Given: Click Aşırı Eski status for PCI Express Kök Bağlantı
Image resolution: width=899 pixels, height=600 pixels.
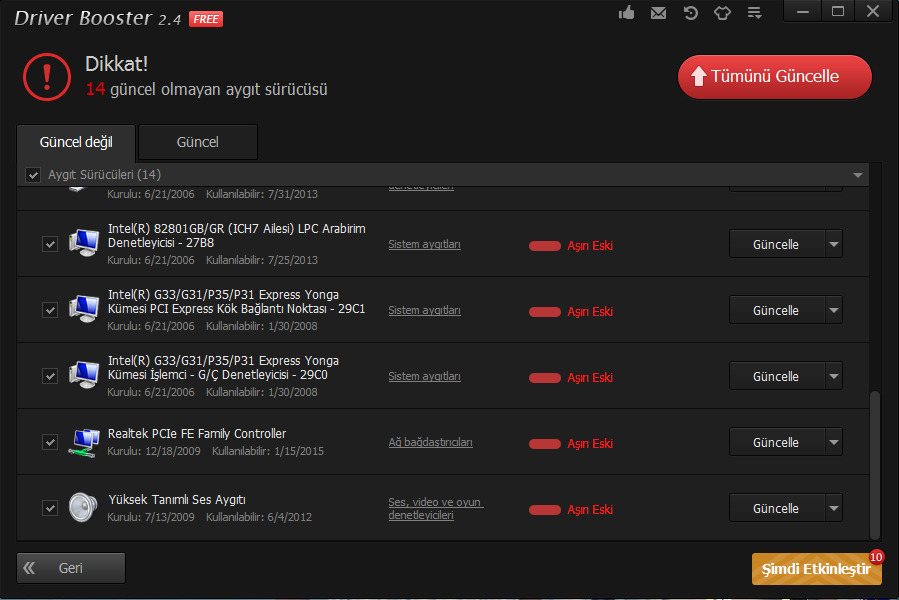Looking at the screenshot, I should pyautogui.click(x=590, y=311).
